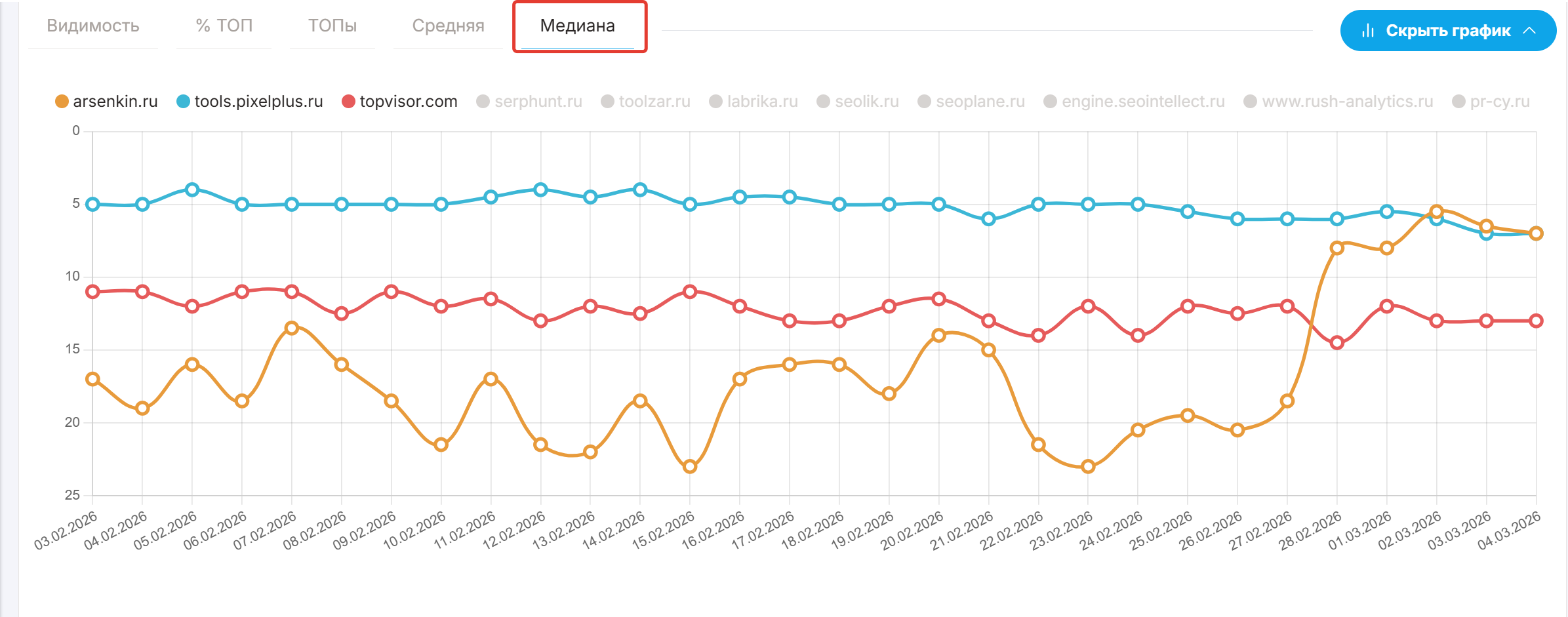
Task: Collapse chart using the chevron arrow
Action: [x=1529, y=31]
